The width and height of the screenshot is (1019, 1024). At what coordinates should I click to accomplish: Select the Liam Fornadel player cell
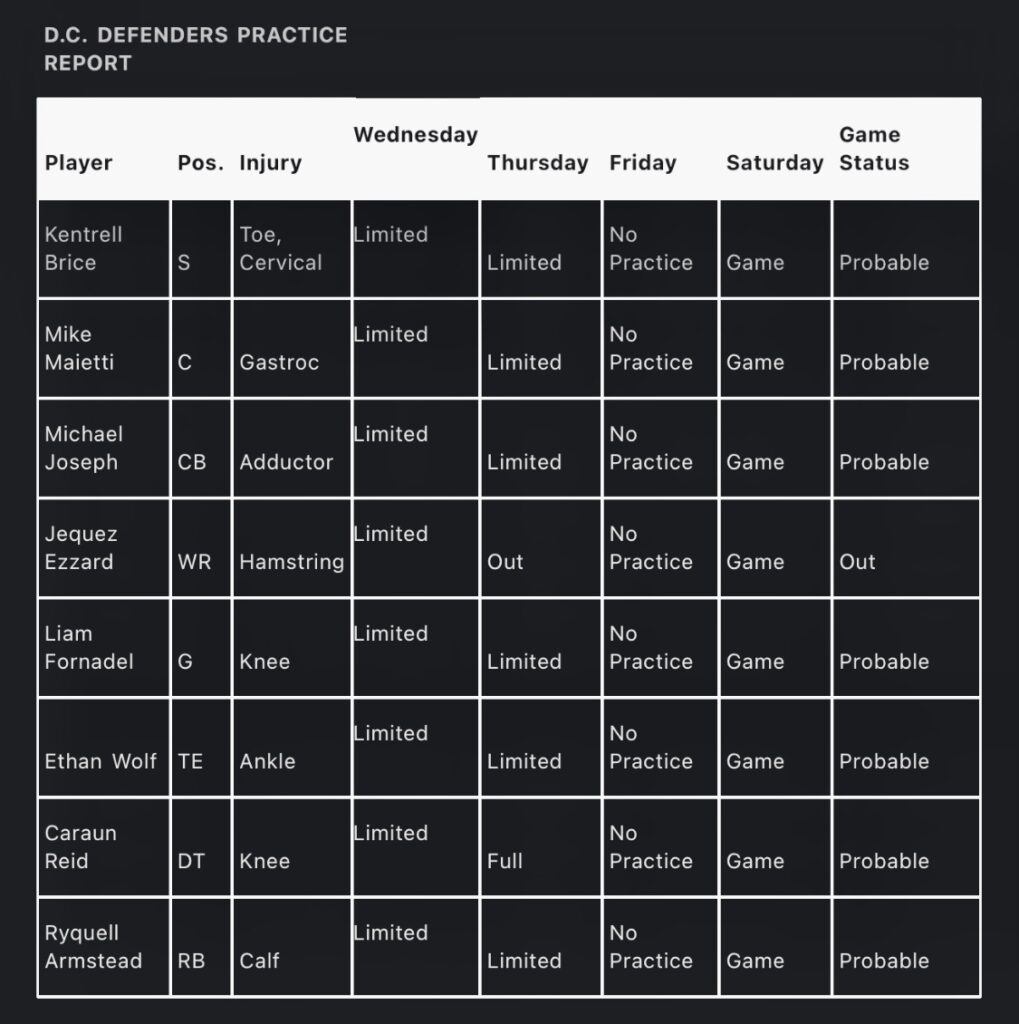(x=89, y=647)
